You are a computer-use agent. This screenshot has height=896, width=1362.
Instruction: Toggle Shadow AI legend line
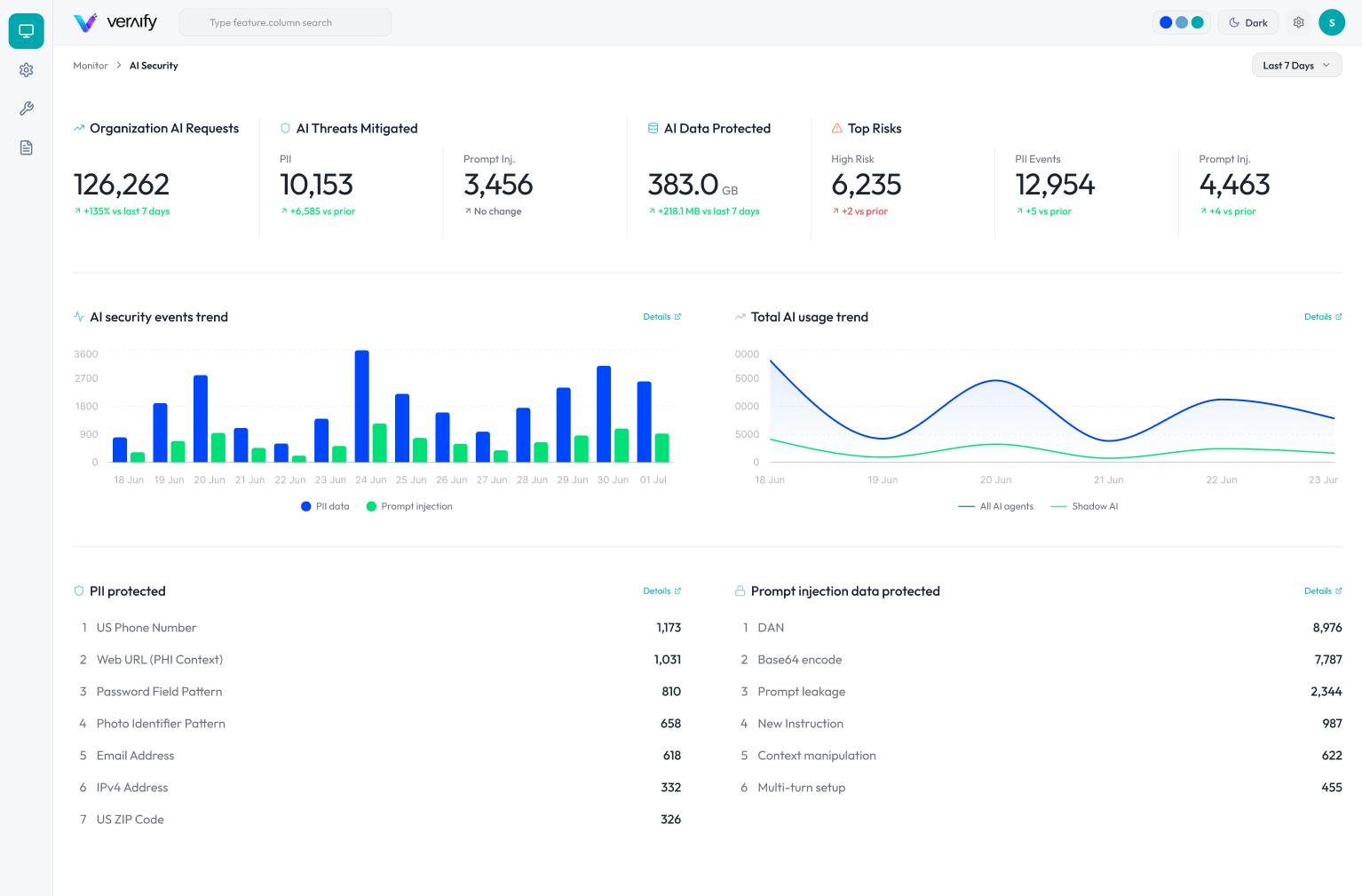pyautogui.click(x=1084, y=506)
